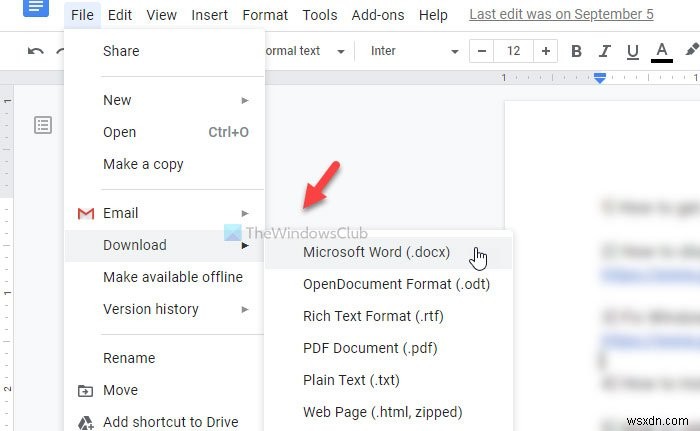Open the text color picker
The image size is (700, 431).
tap(661, 51)
